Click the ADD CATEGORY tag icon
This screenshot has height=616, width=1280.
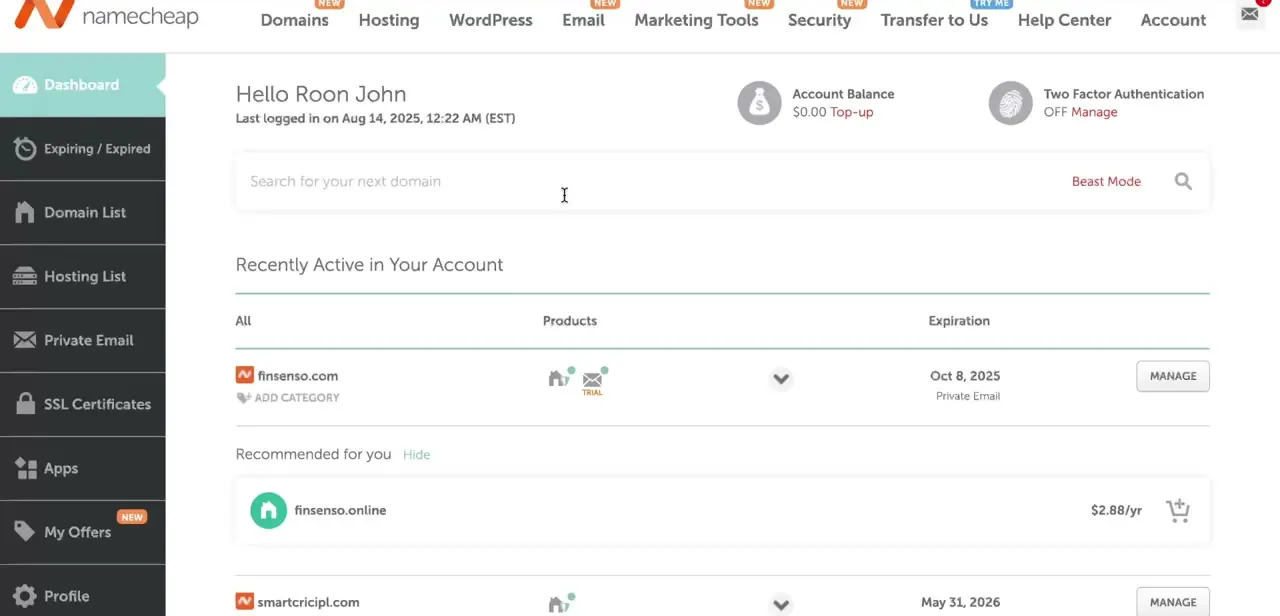point(243,398)
